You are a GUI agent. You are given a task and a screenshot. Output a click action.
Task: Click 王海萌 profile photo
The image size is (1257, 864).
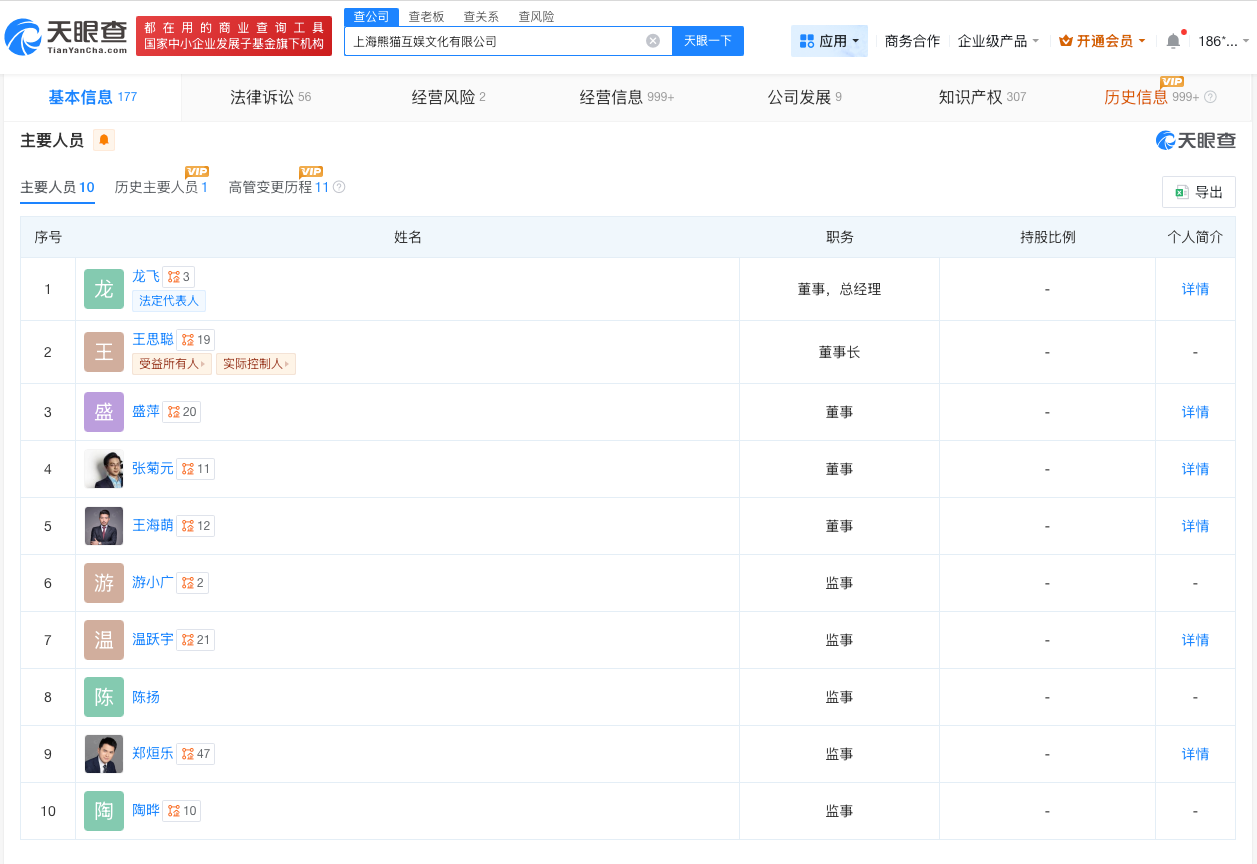[104, 526]
